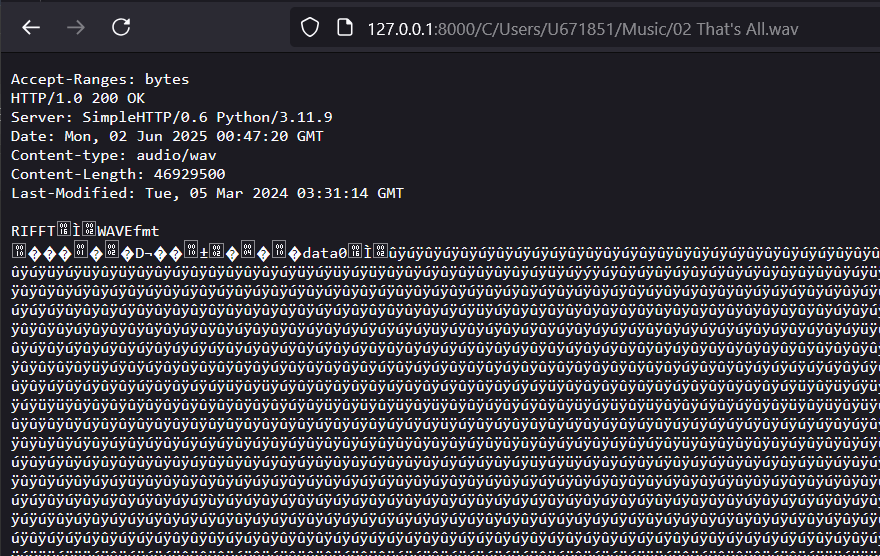
Task: Click the "audio/wav" content type value
Action: pyautogui.click(x=179, y=155)
